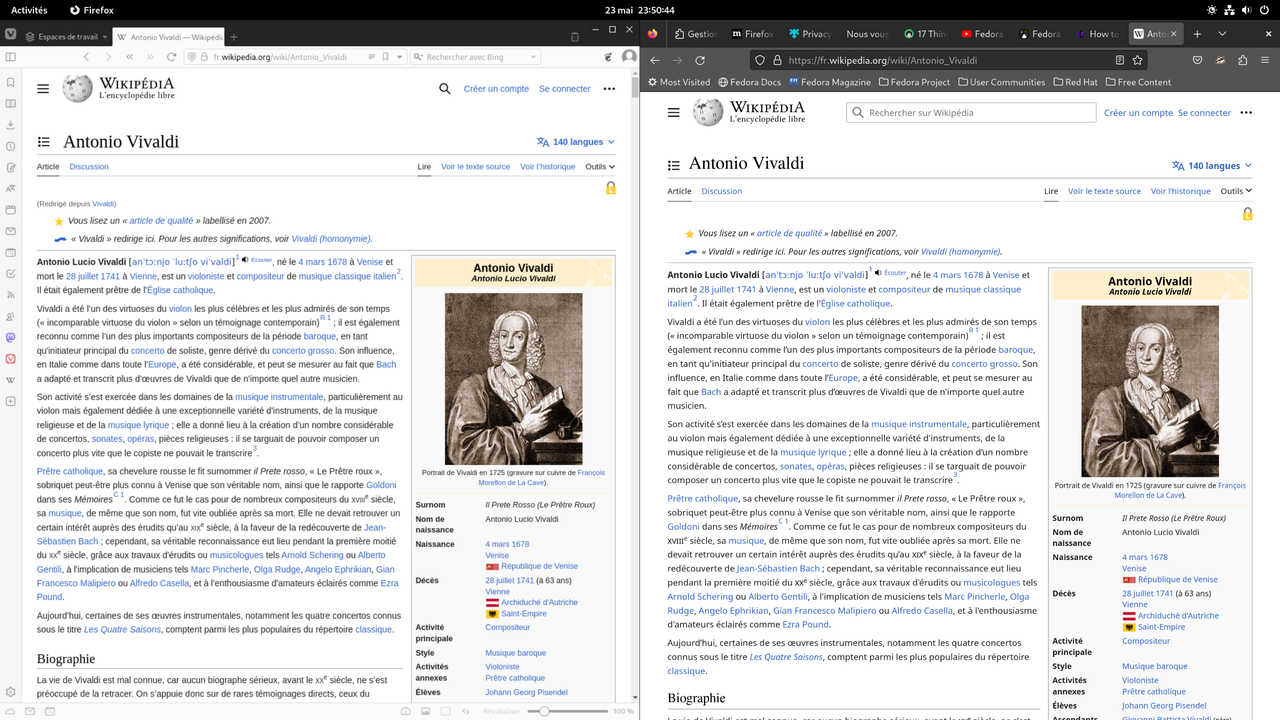The height and width of the screenshot is (720, 1280).
Task: Expand Espaces de travail workspace dropdown
Action: tap(68, 37)
